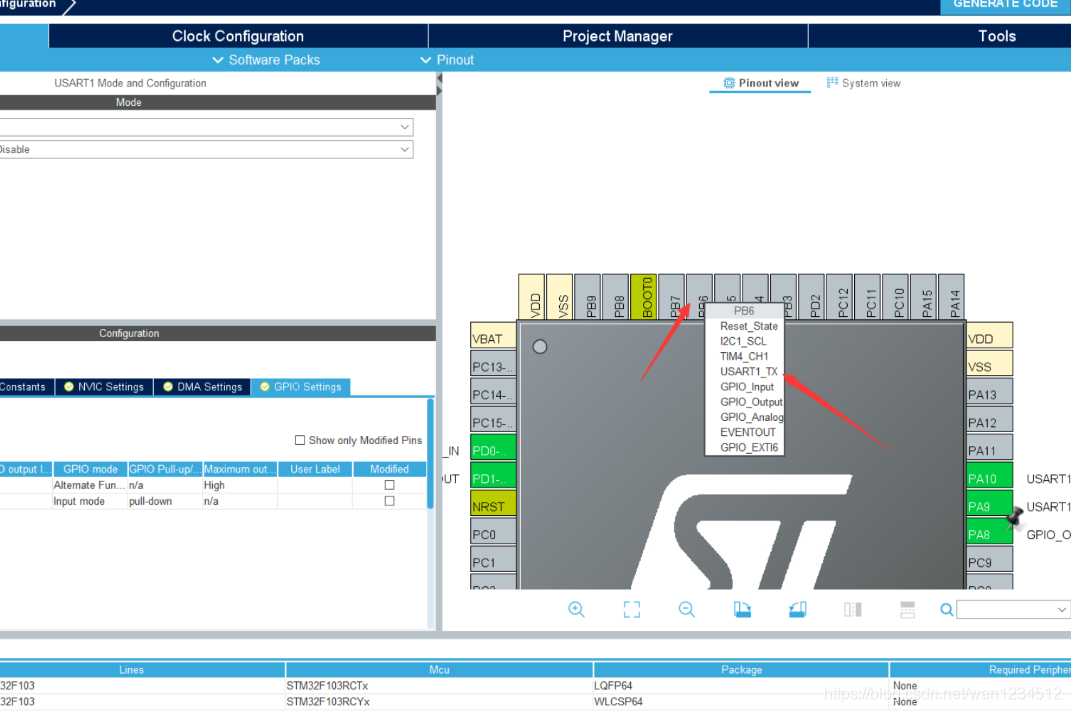Click the zoom out magnifier icon
The image size is (1071, 712).
(x=686, y=609)
